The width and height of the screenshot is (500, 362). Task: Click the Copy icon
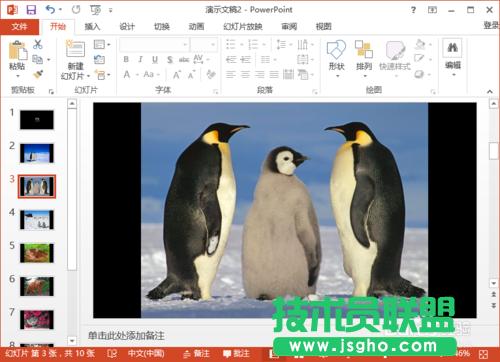37,59
